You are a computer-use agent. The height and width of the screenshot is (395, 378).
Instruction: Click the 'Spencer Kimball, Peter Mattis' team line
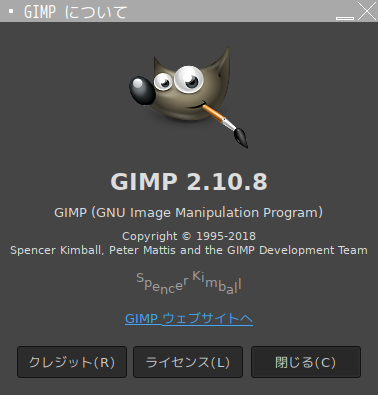click(189, 250)
